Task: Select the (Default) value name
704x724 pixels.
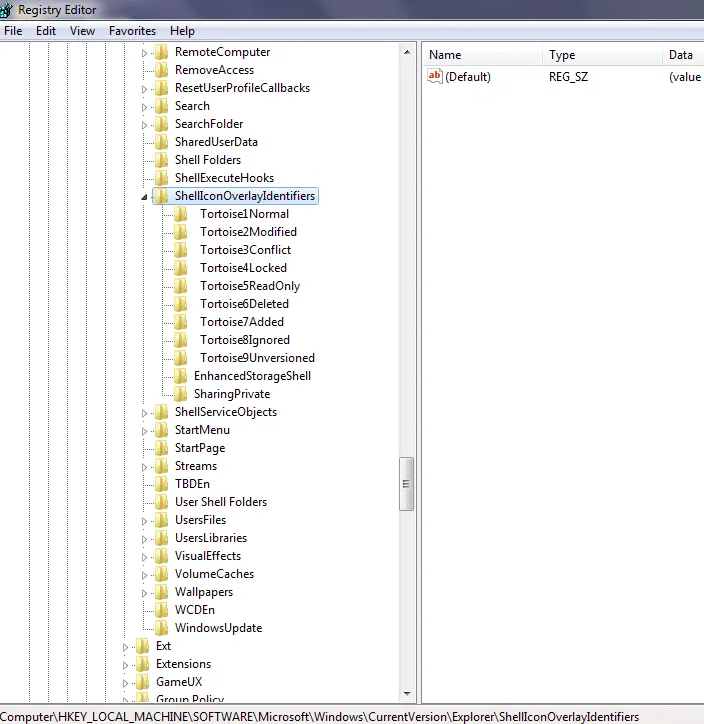Action: pos(468,77)
